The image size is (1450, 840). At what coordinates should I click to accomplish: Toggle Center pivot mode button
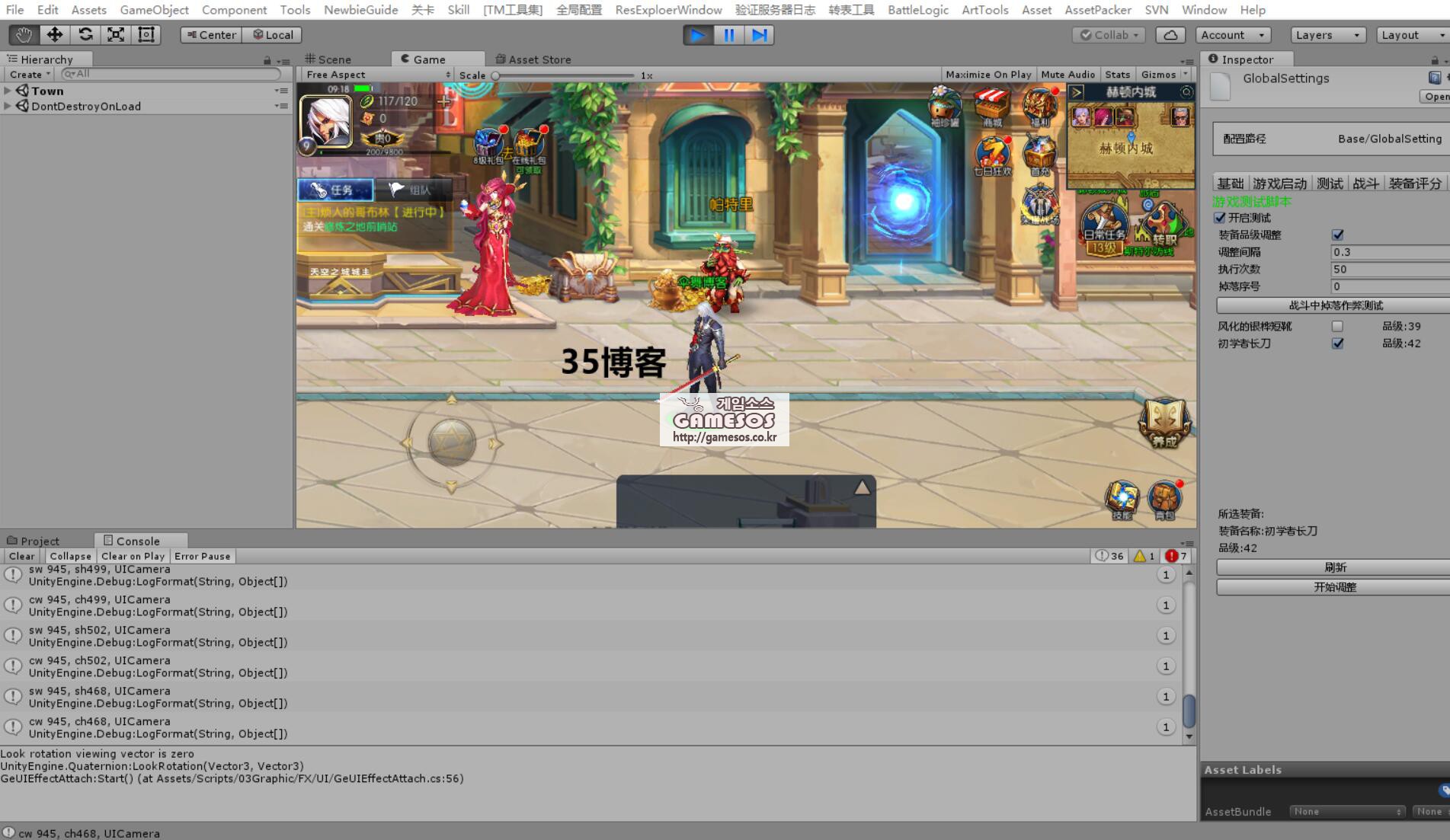pyautogui.click(x=211, y=35)
